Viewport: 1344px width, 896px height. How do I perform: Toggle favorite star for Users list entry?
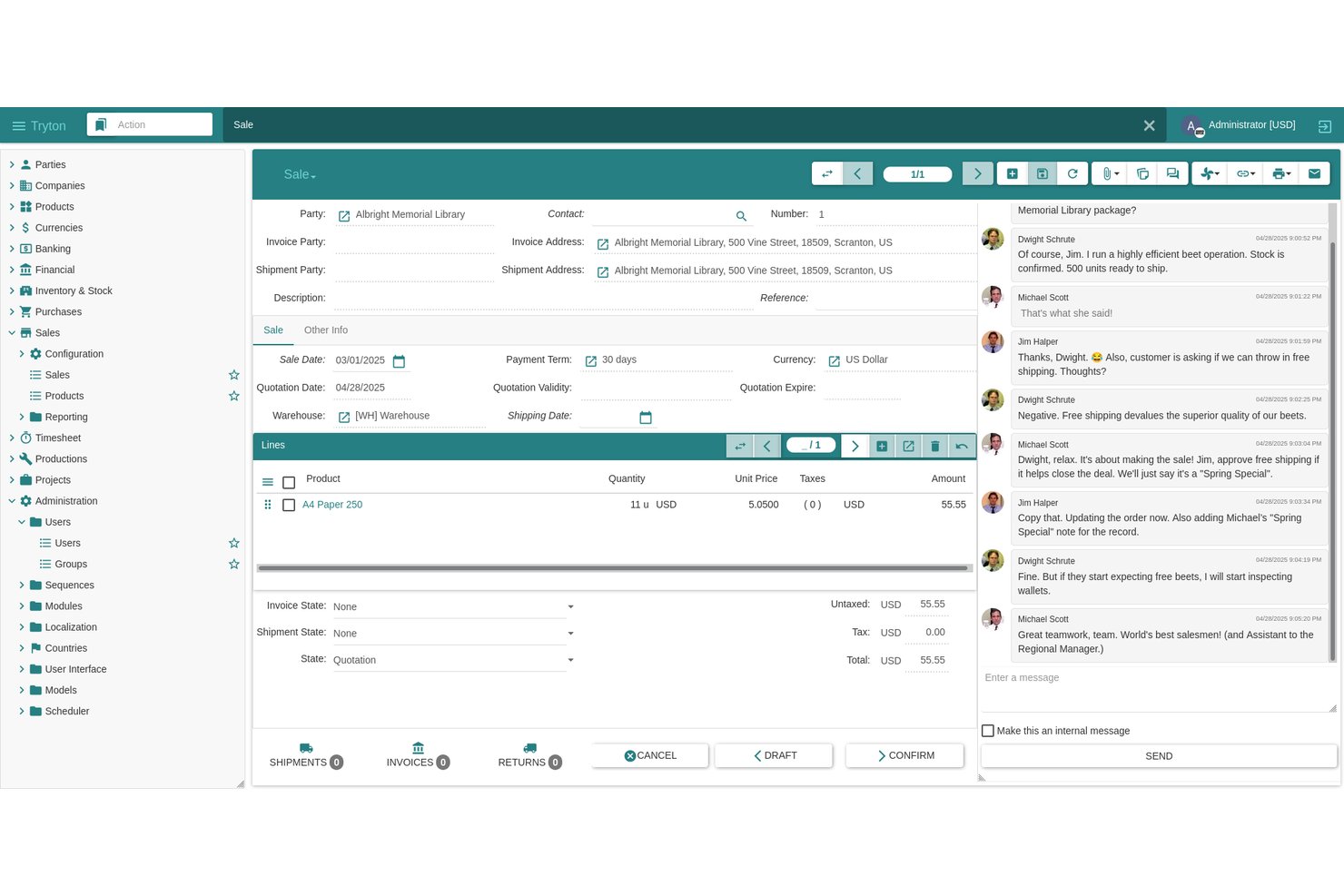[x=233, y=543]
